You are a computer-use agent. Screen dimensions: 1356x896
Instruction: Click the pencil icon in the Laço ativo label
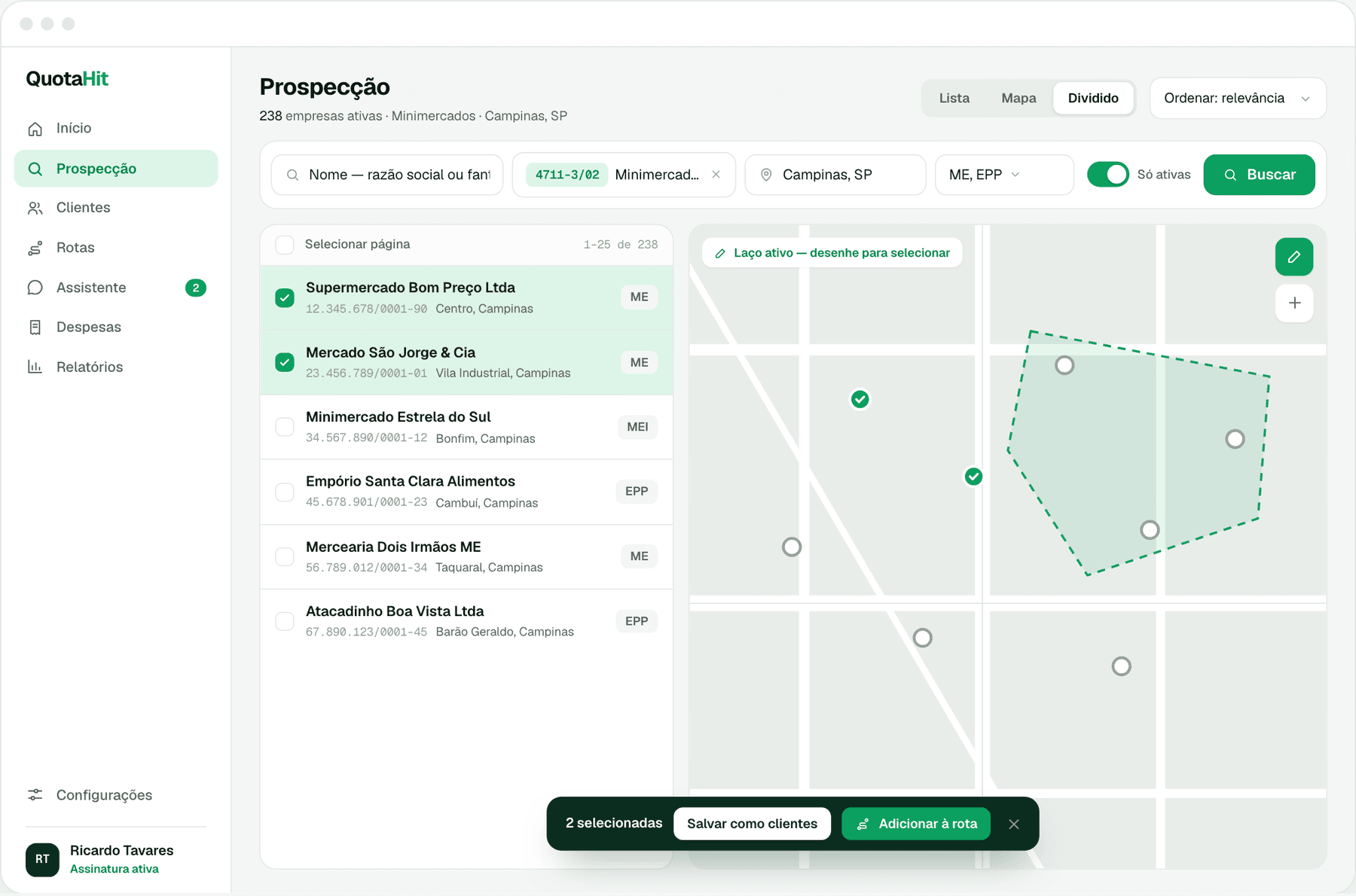(x=720, y=254)
